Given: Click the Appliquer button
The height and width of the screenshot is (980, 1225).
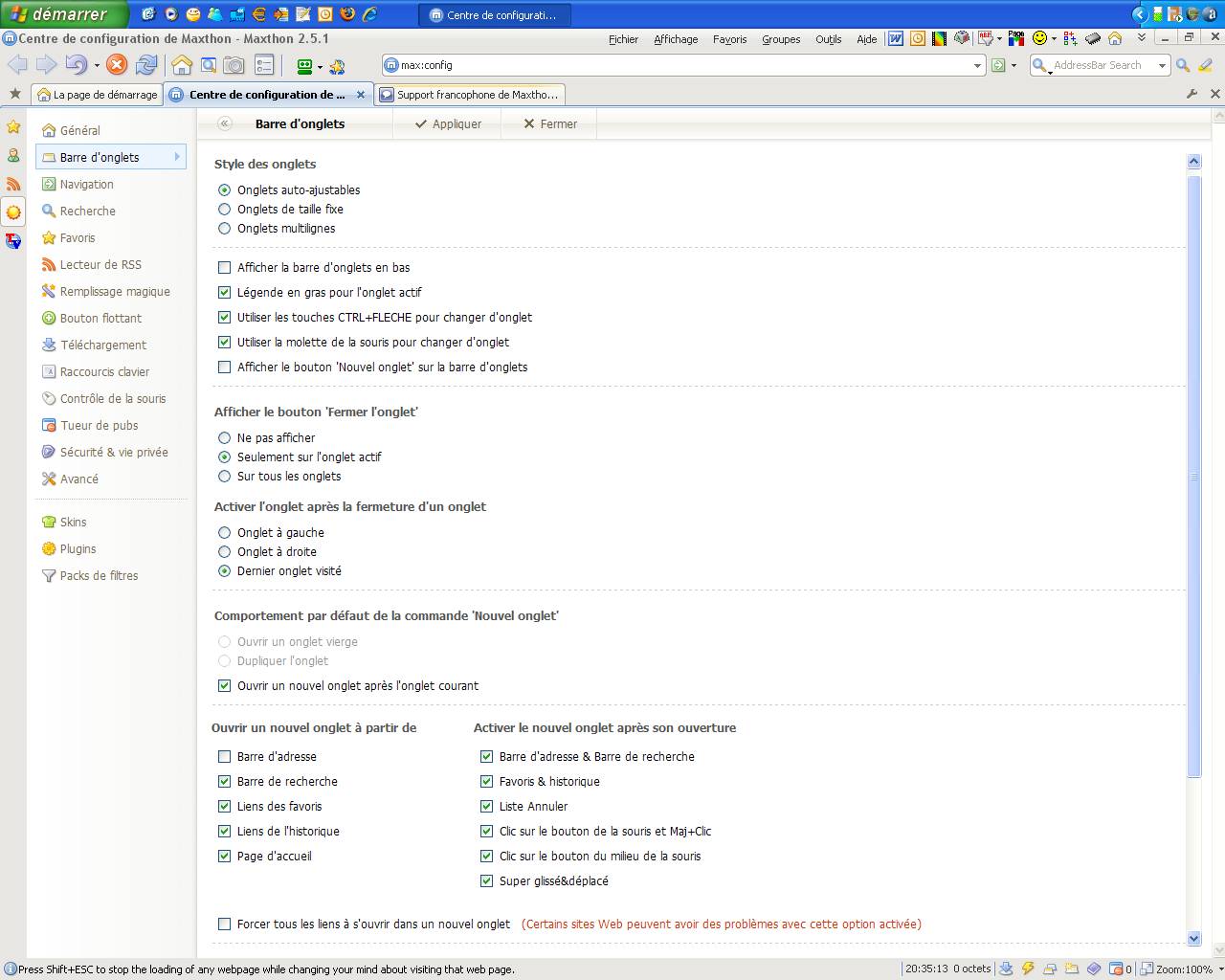Looking at the screenshot, I should coord(448,123).
